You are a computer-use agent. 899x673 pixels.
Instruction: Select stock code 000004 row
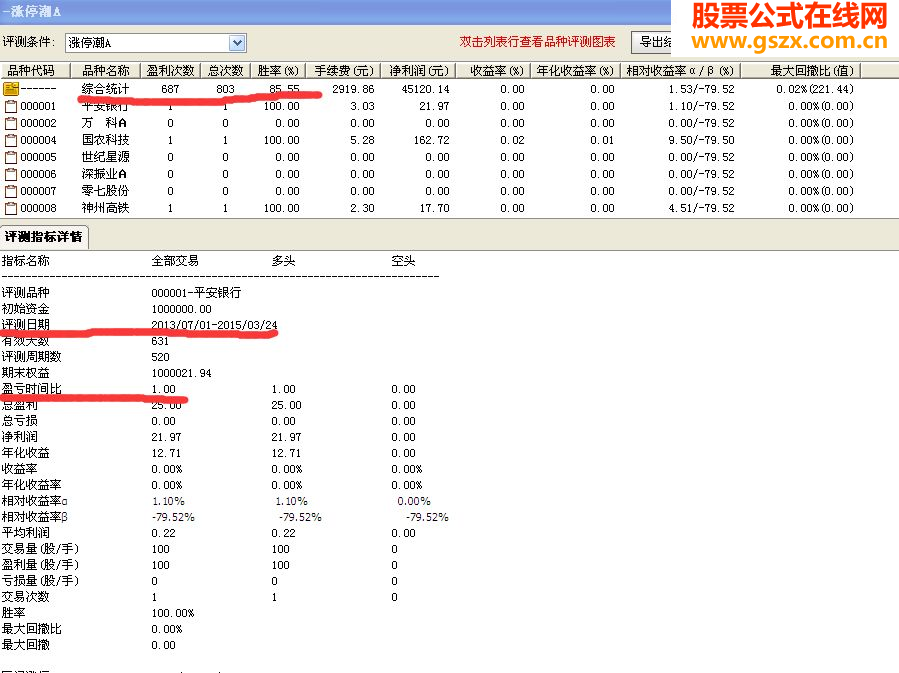pyautogui.click(x=38, y=140)
